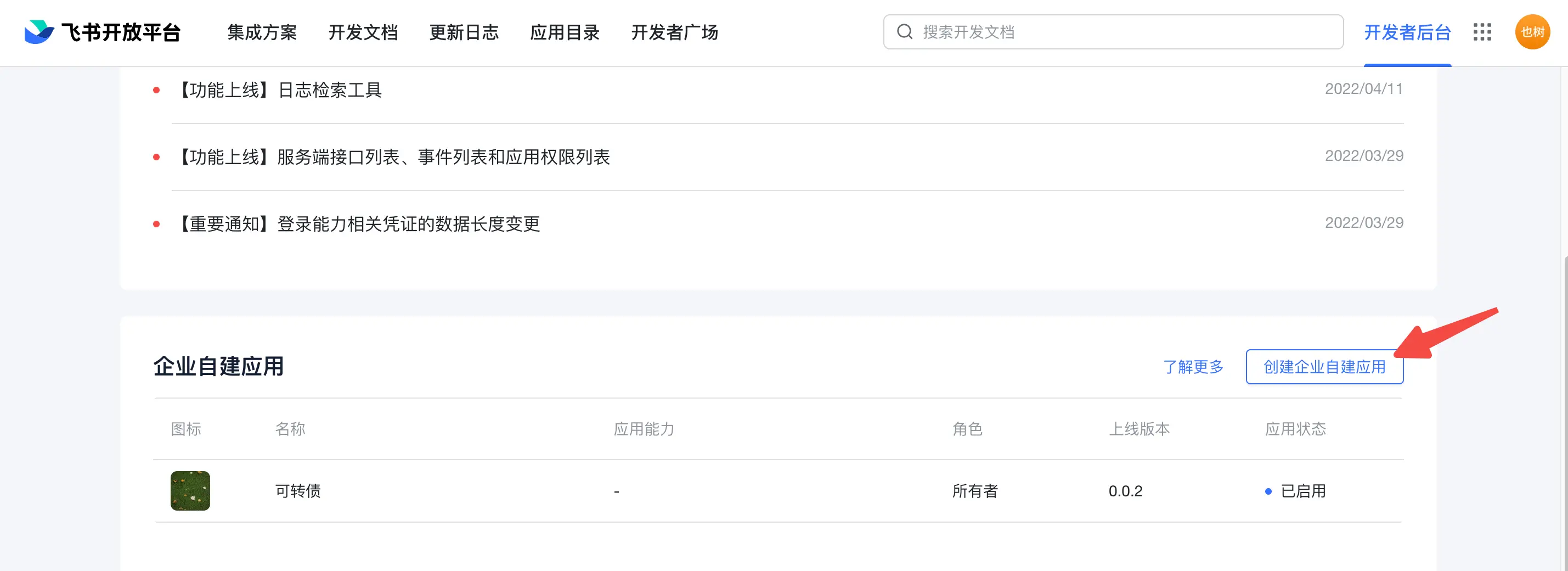Open the 集成方案 menu
This screenshot has height=571, width=1568.
[262, 32]
